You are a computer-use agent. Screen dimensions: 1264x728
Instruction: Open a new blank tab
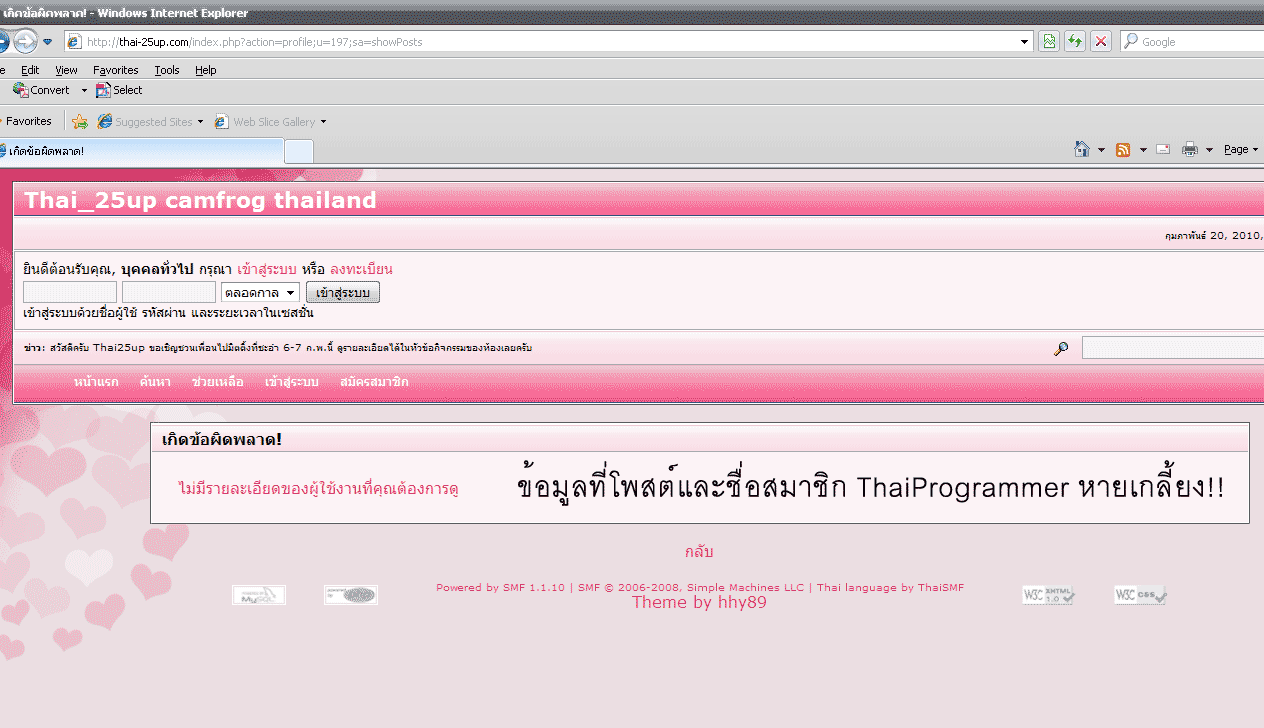[299, 151]
